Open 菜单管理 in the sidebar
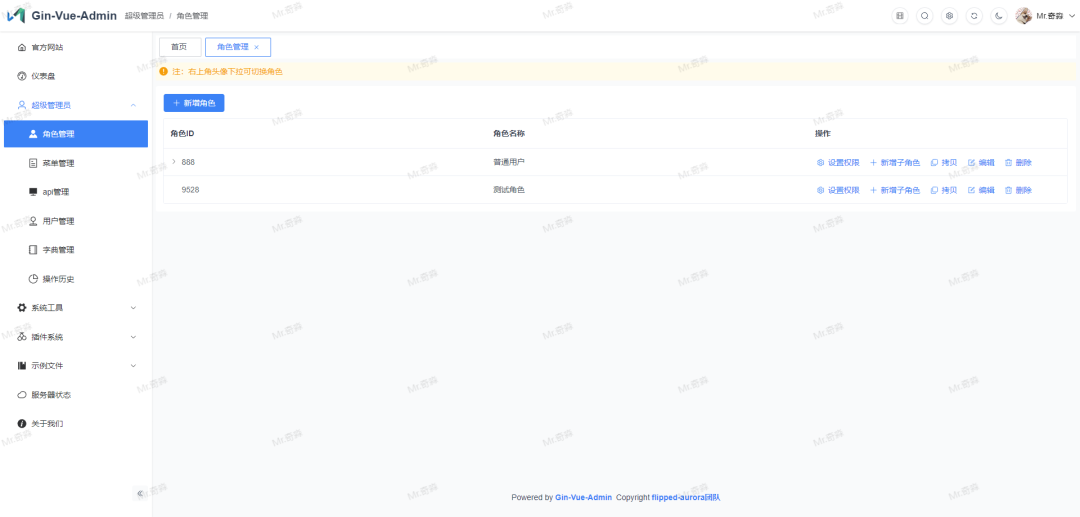The image size is (1080, 517). point(76,163)
